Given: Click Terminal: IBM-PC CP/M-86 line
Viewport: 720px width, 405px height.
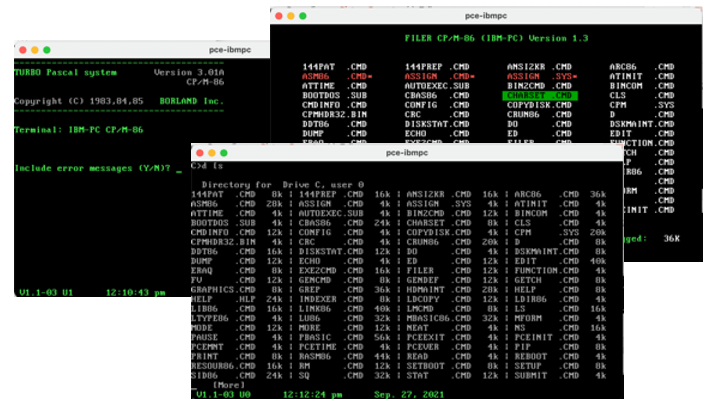Looking at the screenshot, I should point(79,130).
